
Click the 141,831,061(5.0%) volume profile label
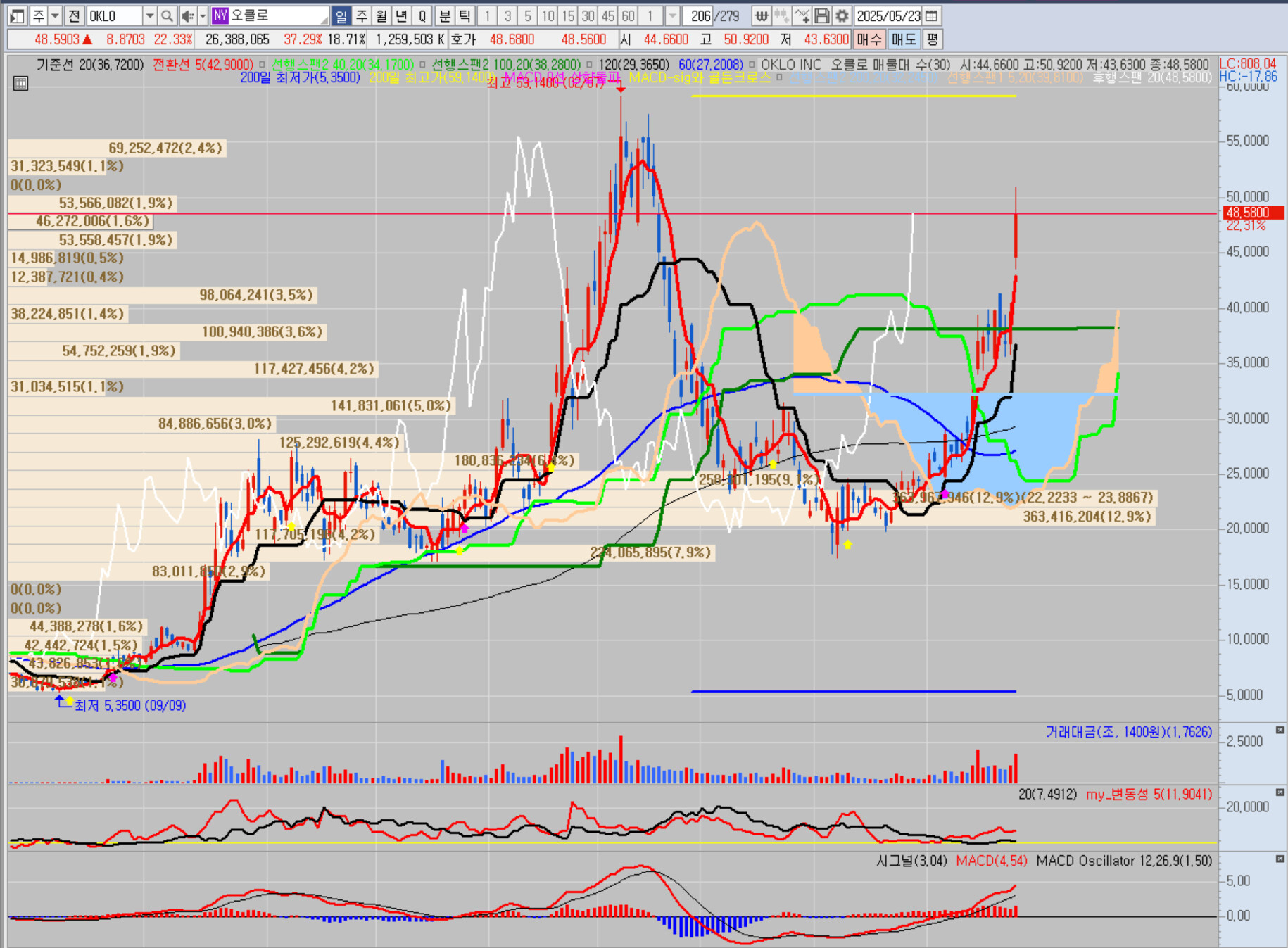391,405
